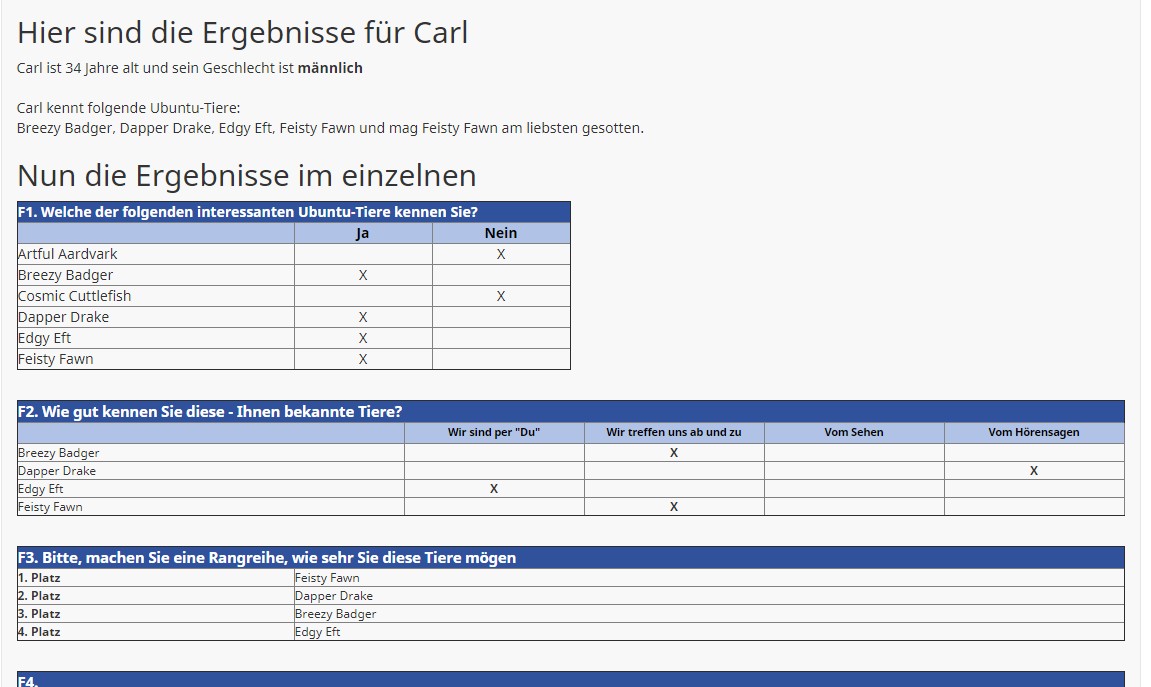Click "Breezy Badger" in the 3. Platz row
Viewport: 1151px width, 687px height.
[335, 614]
